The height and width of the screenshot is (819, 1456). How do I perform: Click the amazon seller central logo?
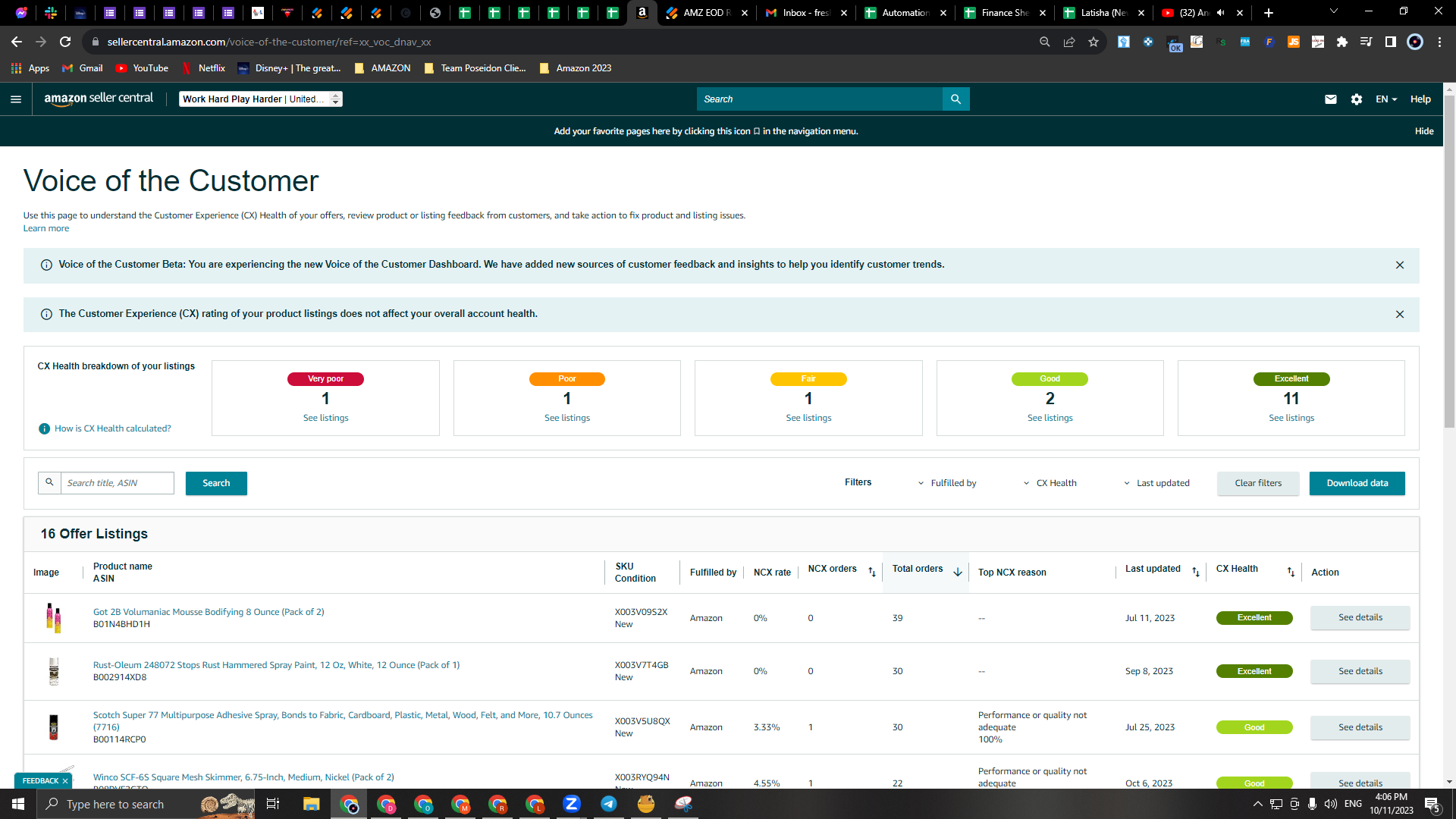tap(99, 99)
